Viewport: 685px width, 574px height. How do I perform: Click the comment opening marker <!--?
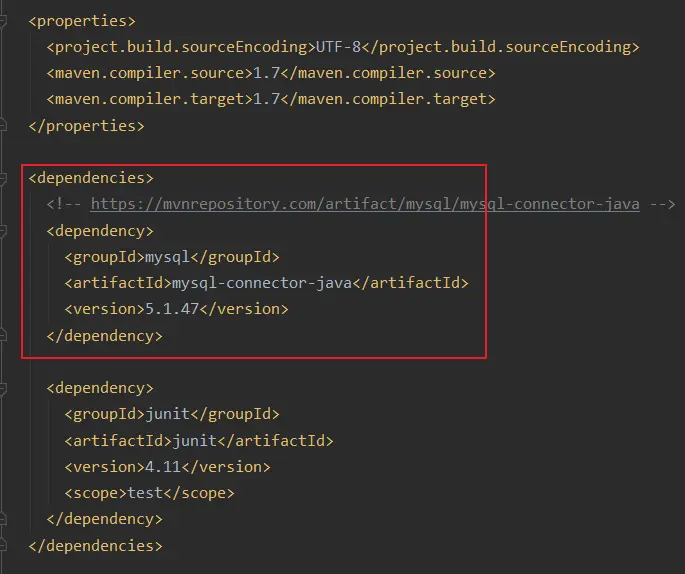click(64, 204)
